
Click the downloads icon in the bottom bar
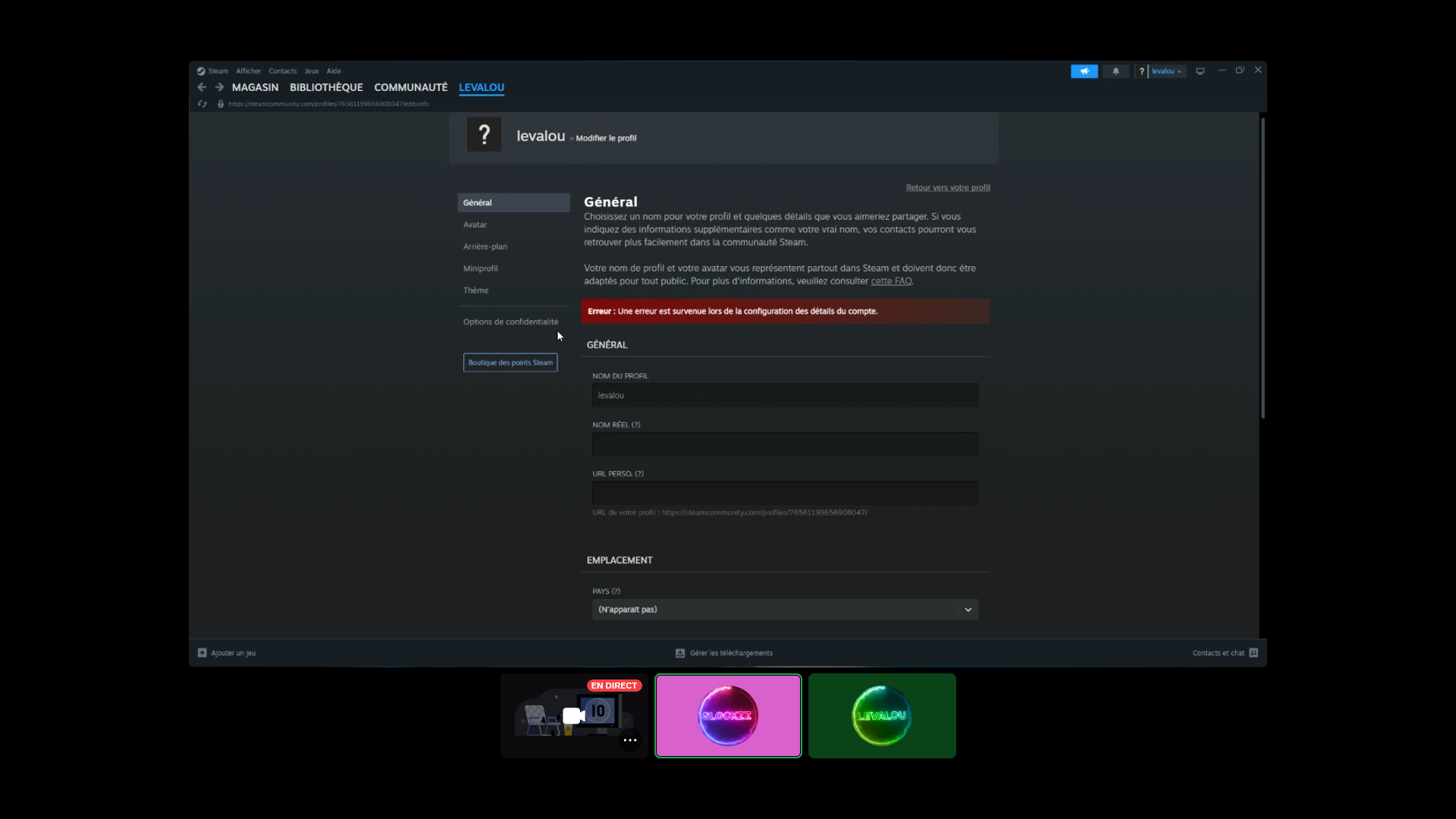click(680, 653)
